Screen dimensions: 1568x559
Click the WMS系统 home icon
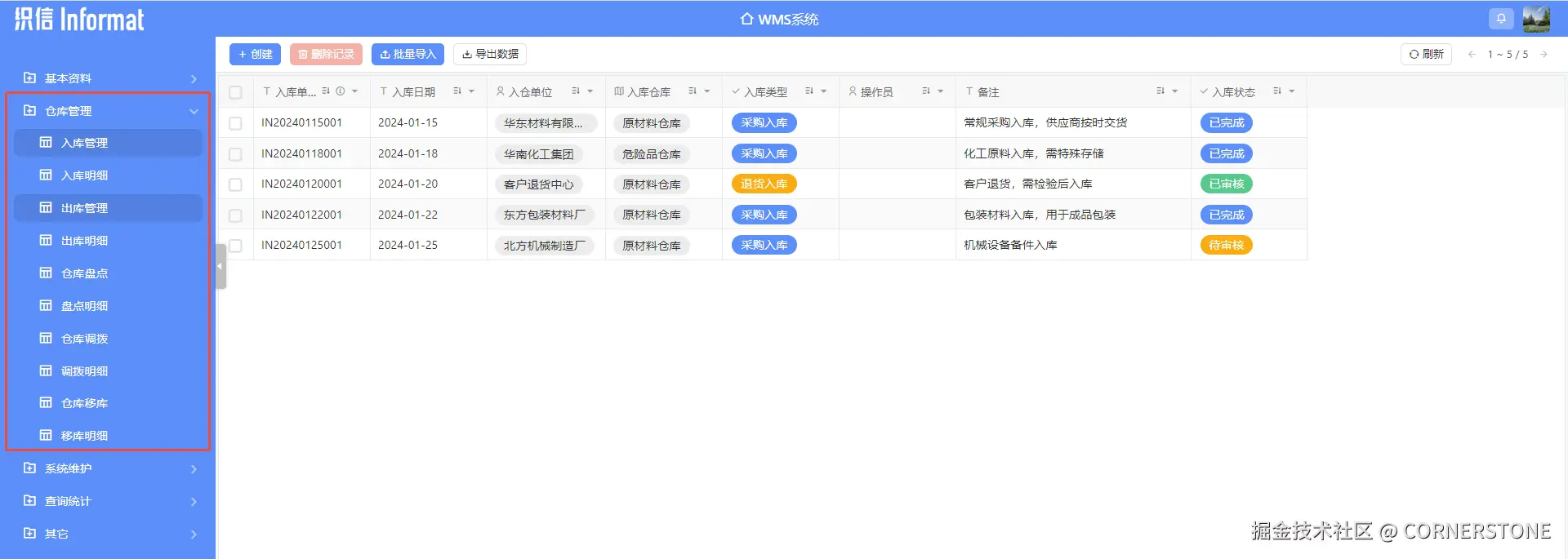pos(746,19)
